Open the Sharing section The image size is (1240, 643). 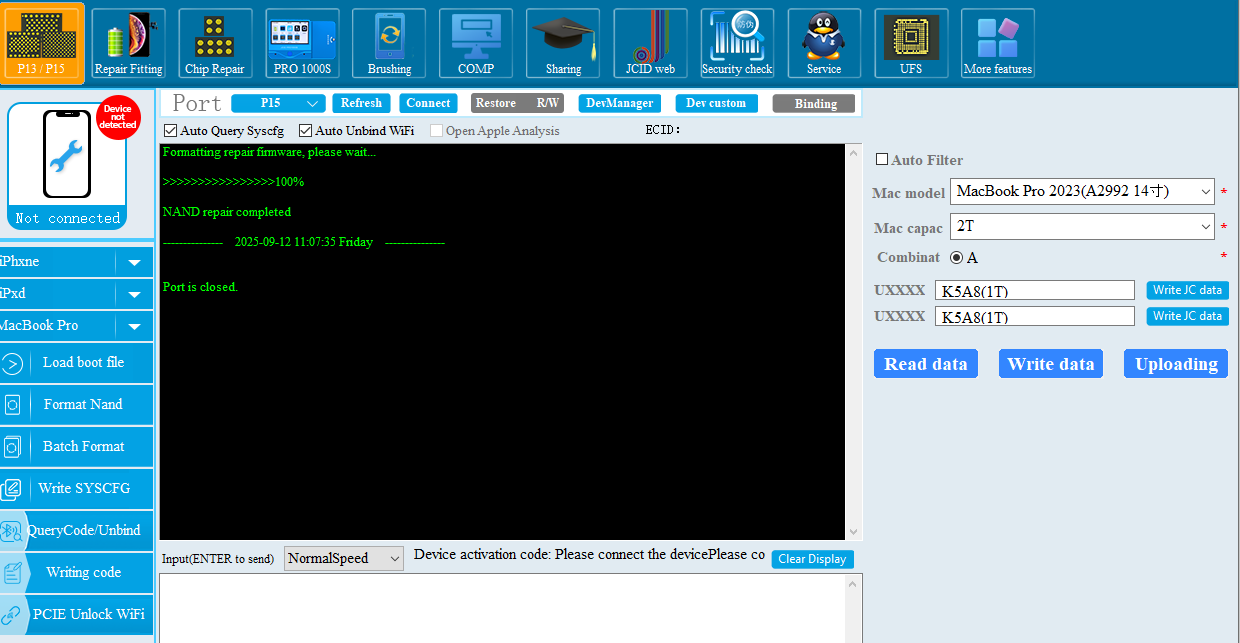coord(563,43)
